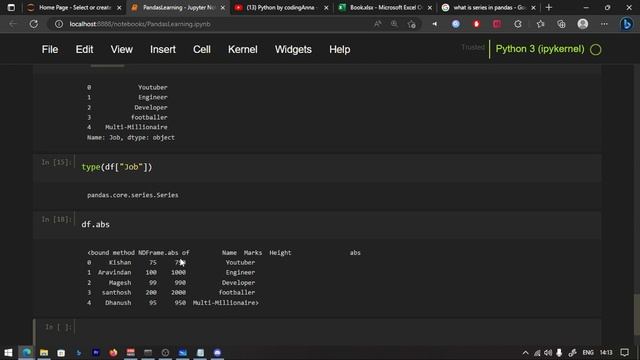640x360 pixels.
Task: Open browser Collections
Action: (x=561, y=24)
